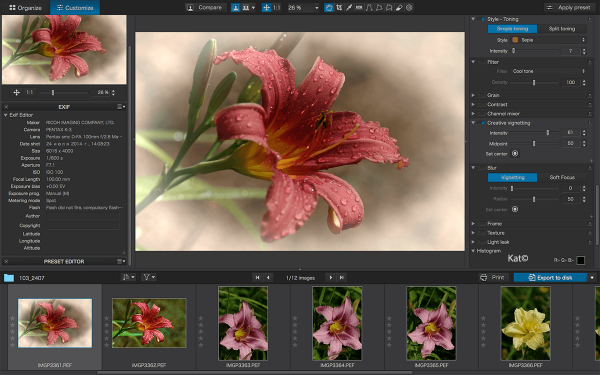
Task: Switch to side-by-side comparison view icon
Action: click(x=246, y=8)
